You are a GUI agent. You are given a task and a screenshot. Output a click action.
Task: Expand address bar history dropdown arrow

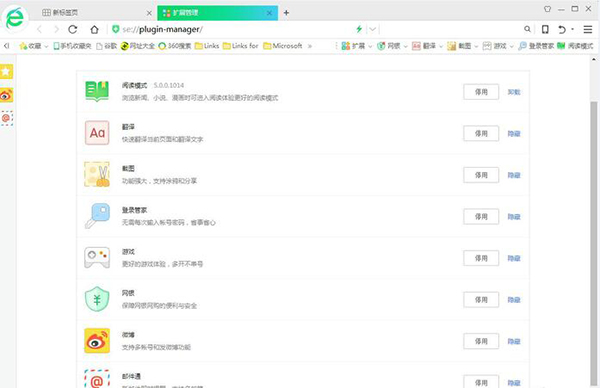(x=373, y=29)
